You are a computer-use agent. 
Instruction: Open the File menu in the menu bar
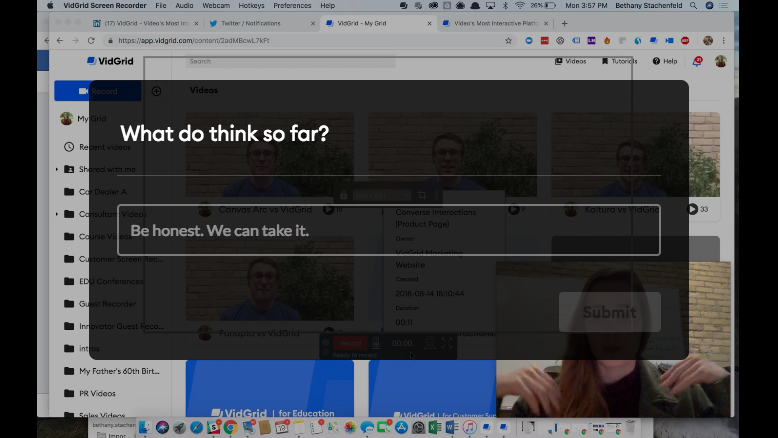pyautogui.click(x=161, y=5)
